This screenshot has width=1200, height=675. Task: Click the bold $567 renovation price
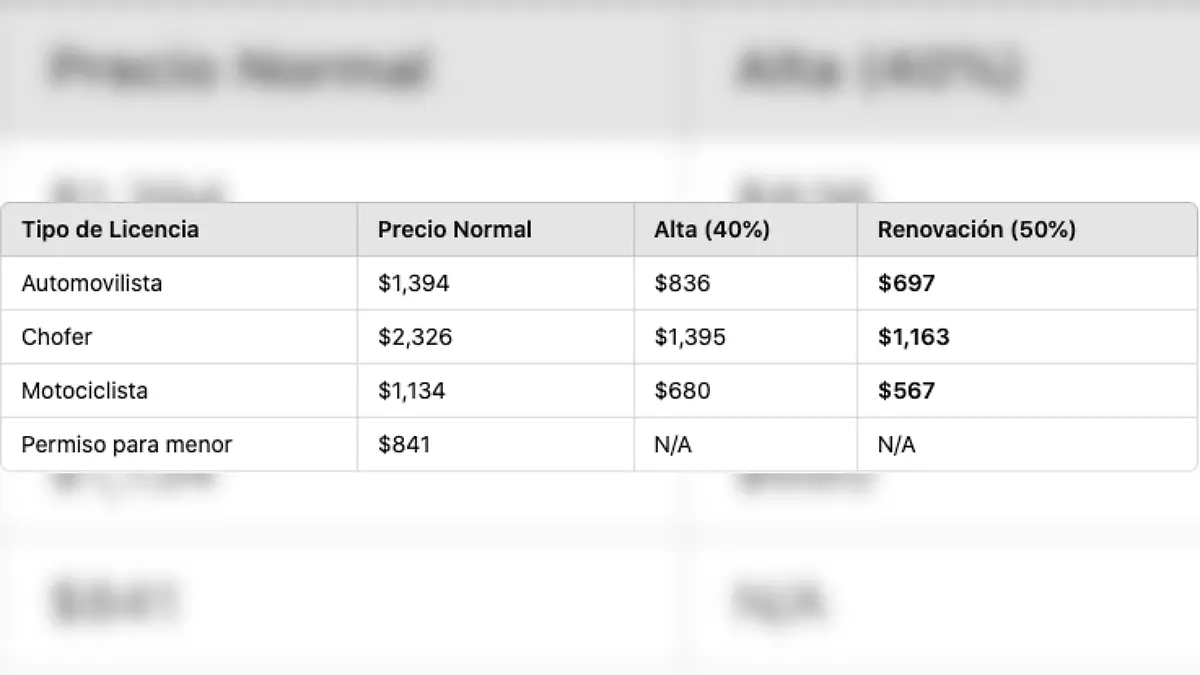pos(906,390)
